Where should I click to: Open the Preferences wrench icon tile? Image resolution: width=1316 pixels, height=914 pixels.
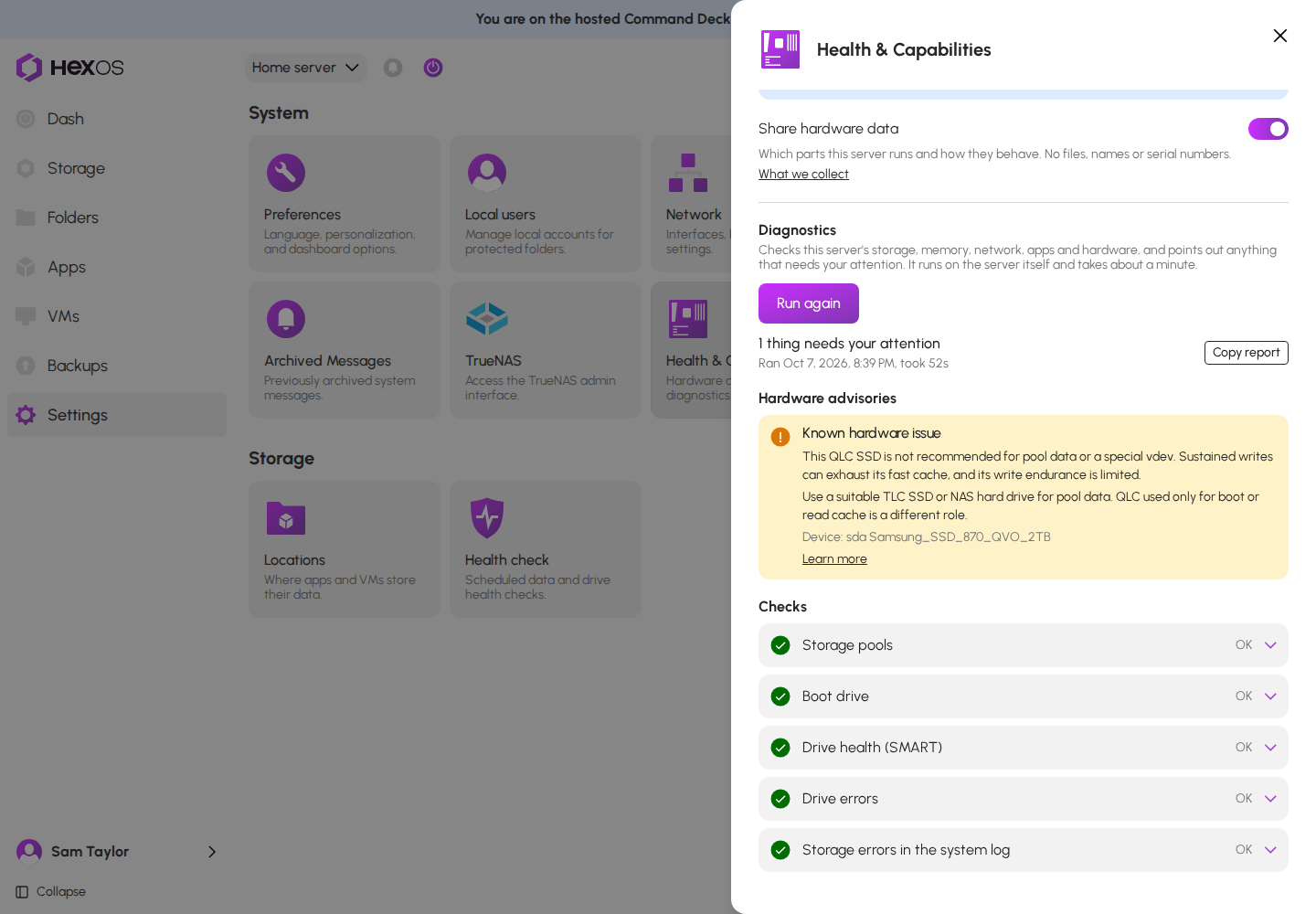pyautogui.click(x=286, y=173)
